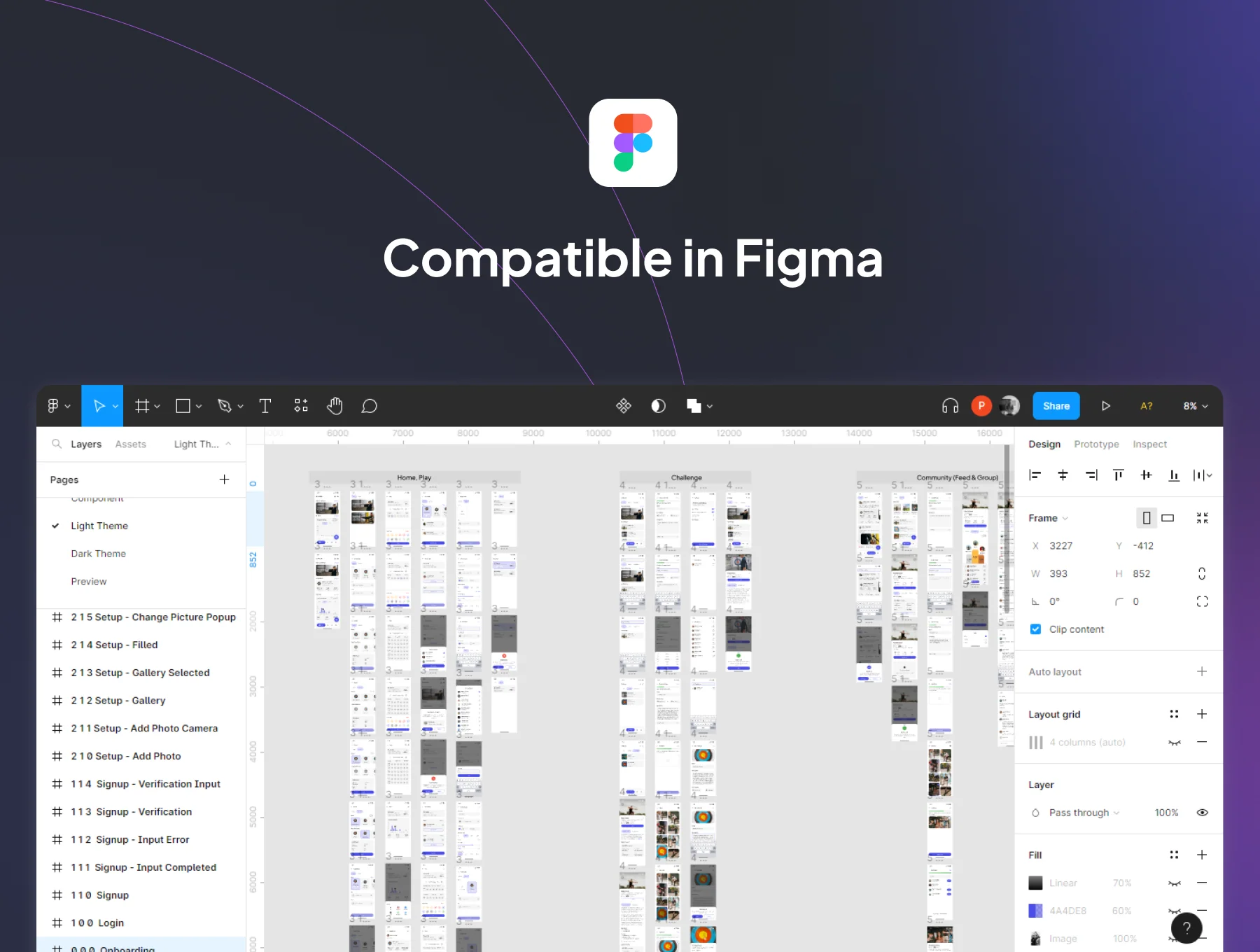Click the Resize to fit icon
This screenshot has width=1260, height=952.
tap(1202, 518)
